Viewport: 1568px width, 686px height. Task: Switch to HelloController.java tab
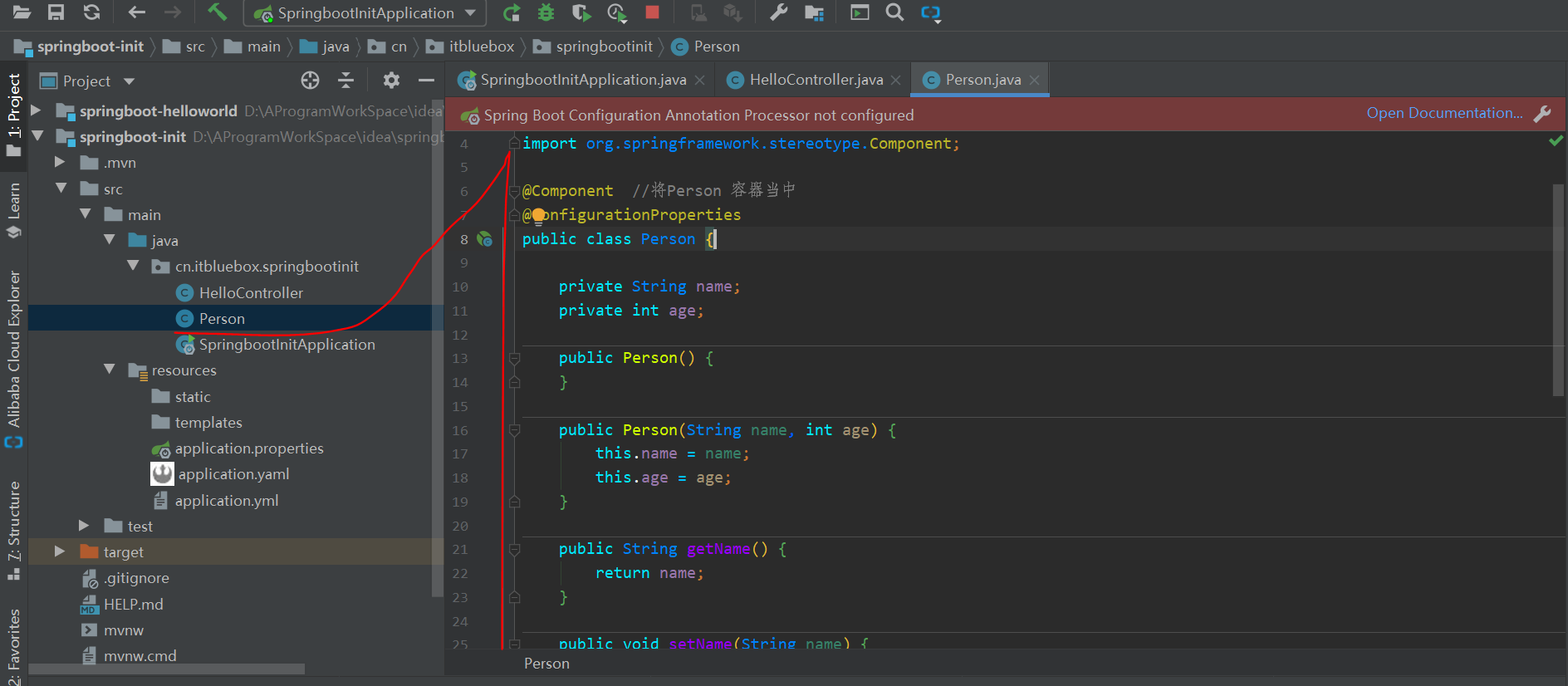pyautogui.click(x=816, y=80)
